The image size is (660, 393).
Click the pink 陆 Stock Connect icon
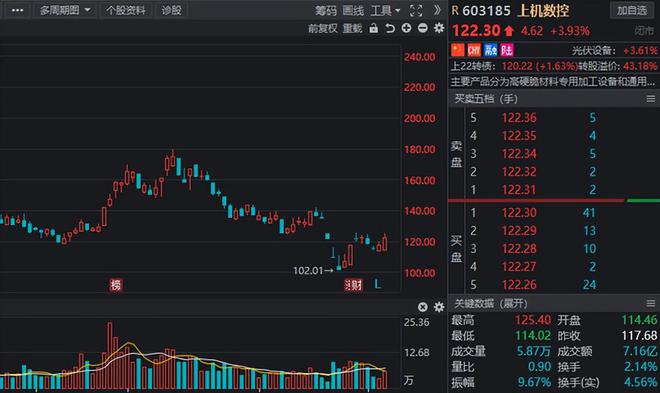point(507,50)
